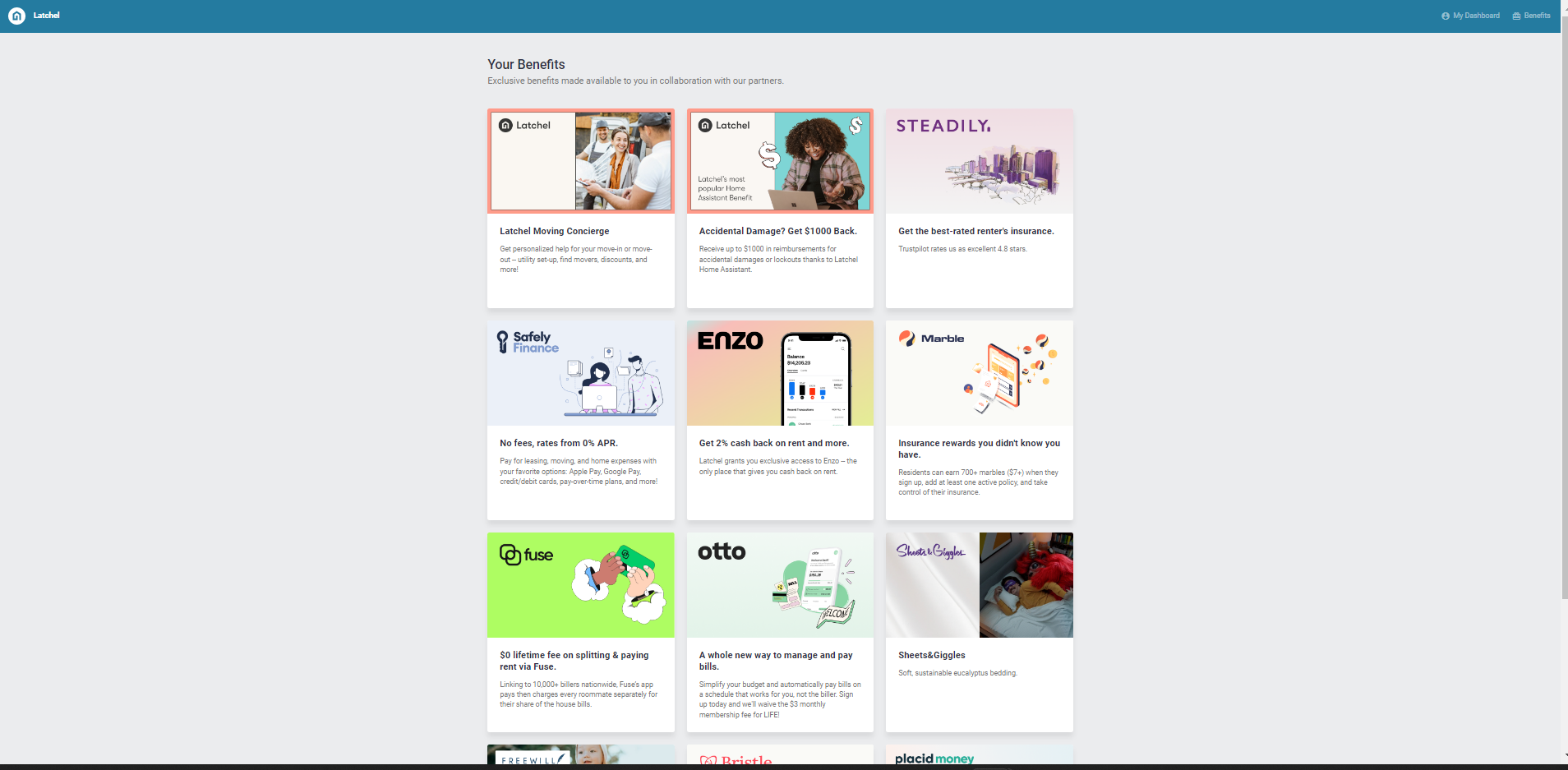
Task: Click Insurance rewards you didn't know title
Action: point(980,450)
